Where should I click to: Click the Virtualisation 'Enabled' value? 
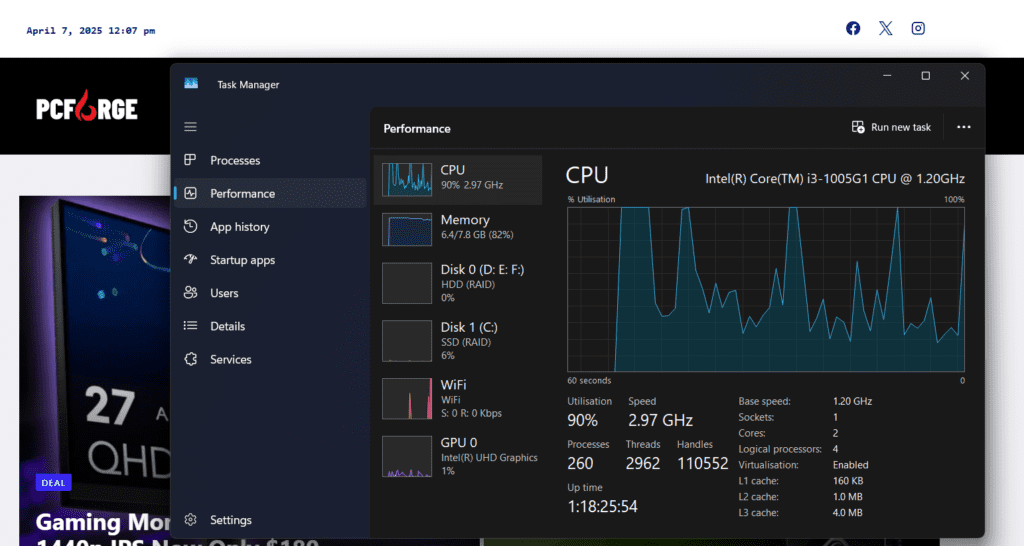pos(850,465)
